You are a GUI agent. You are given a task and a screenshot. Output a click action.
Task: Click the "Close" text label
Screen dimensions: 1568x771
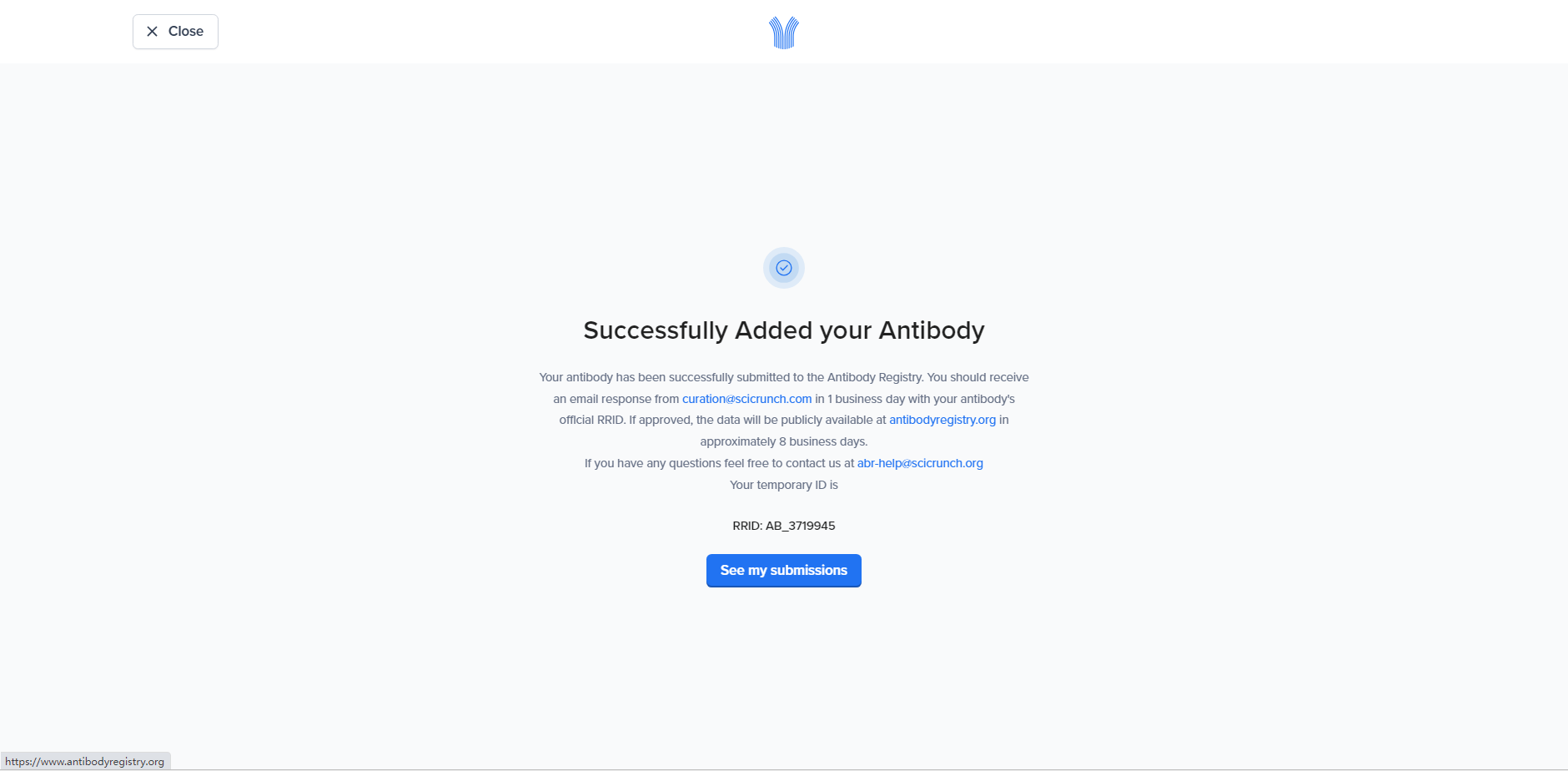point(186,32)
